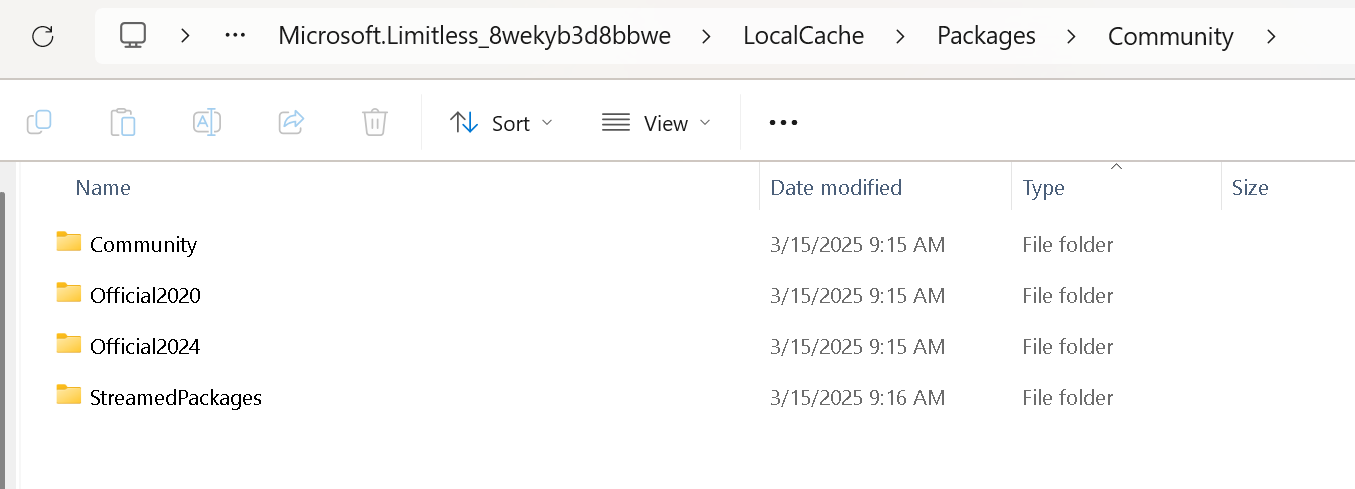Screen dimensions: 1355x489
Task: Click the Rename toolbar icon
Action: [207, 122]
